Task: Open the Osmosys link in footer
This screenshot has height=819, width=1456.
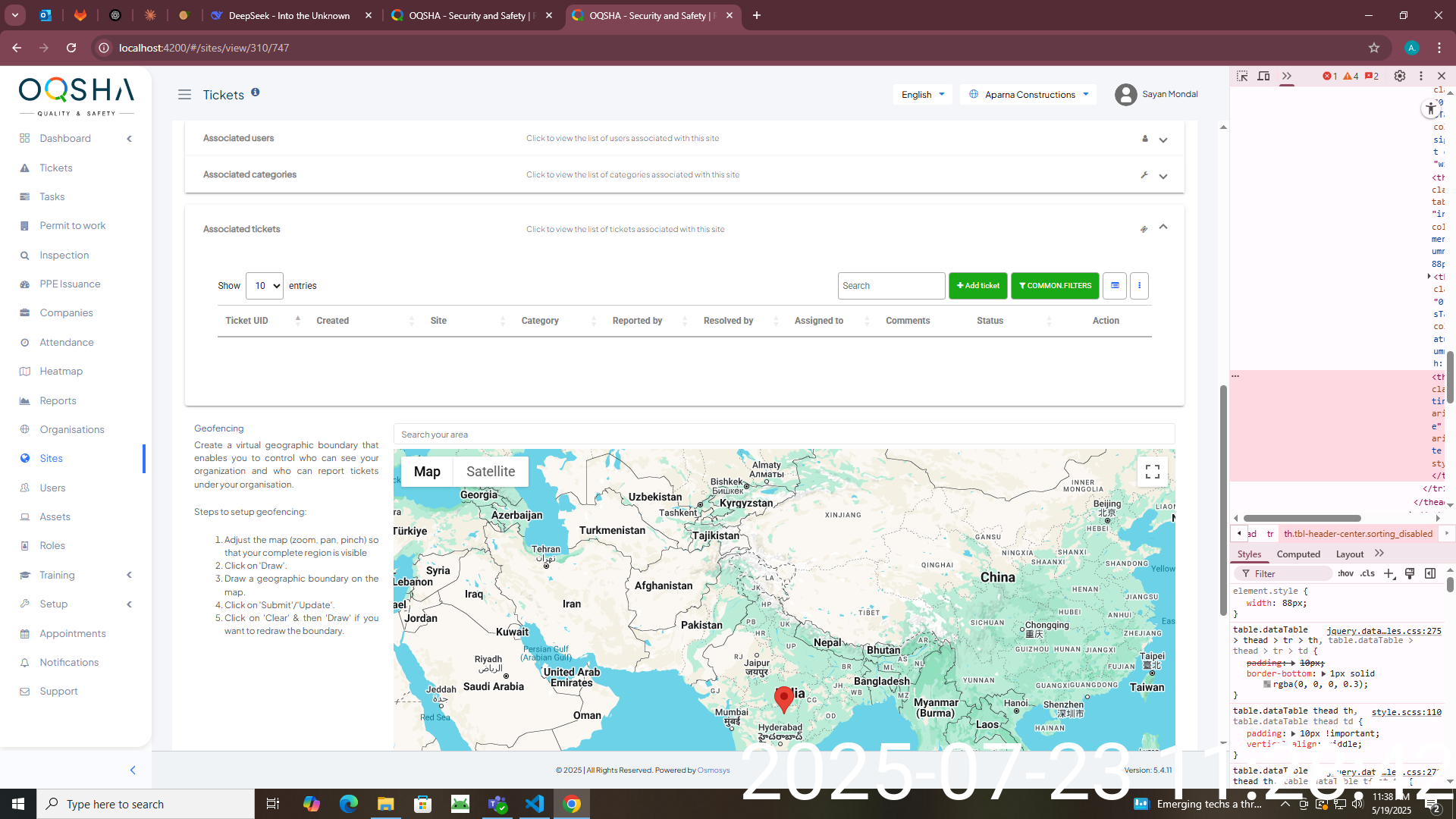Action: click(x=713, y=770)
